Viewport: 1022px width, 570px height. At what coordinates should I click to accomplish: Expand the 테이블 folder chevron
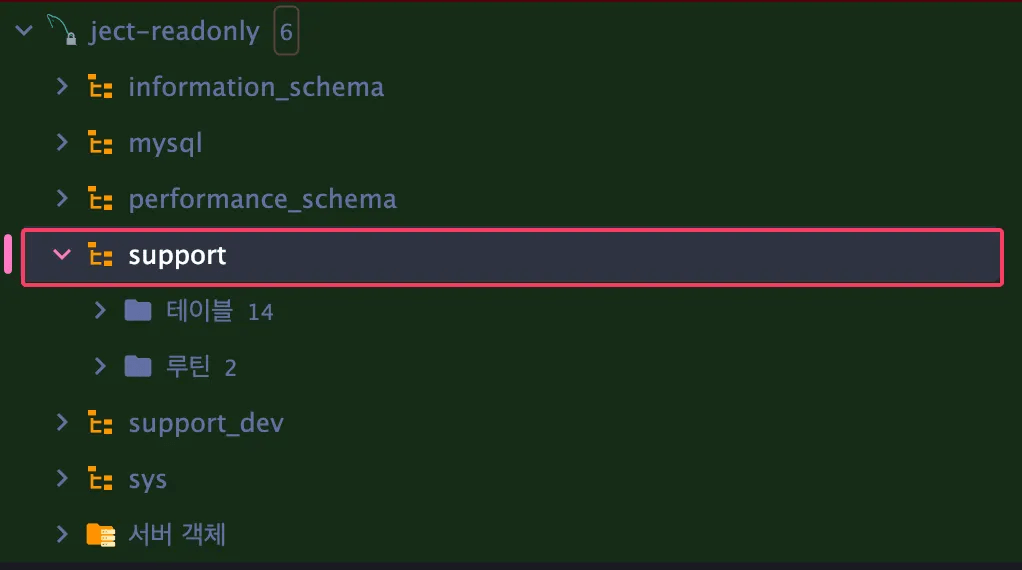pyautogui.click(x=100, y=311)
